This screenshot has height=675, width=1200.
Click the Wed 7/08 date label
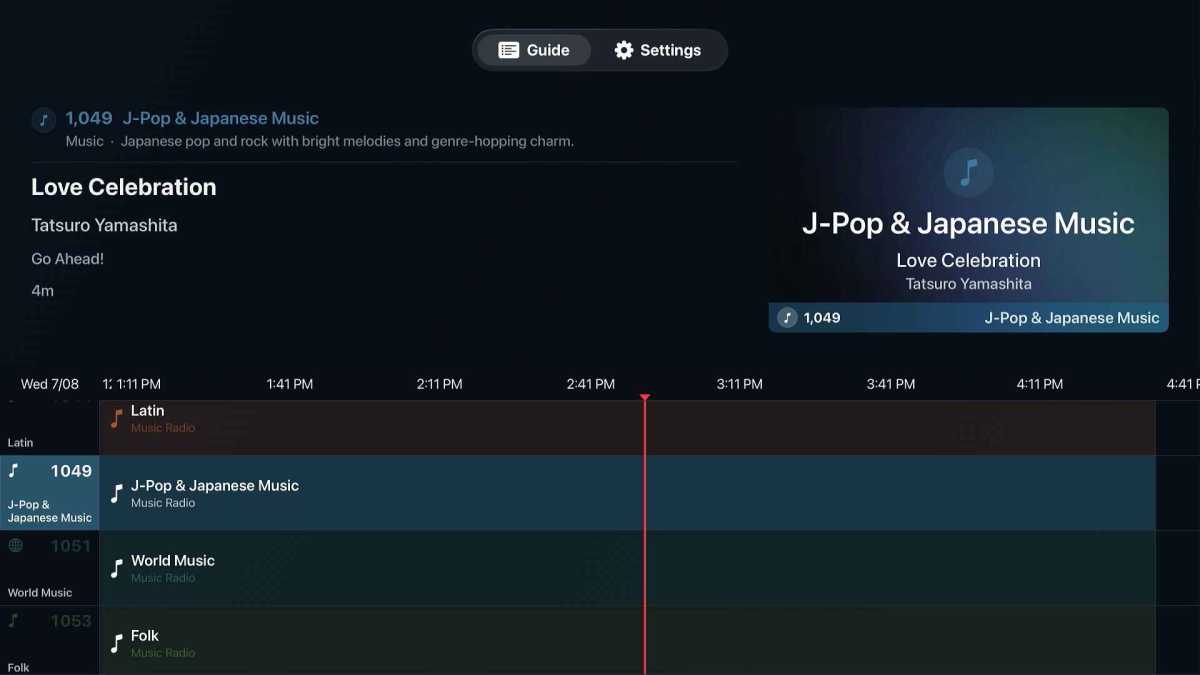(x=50, y=384)
